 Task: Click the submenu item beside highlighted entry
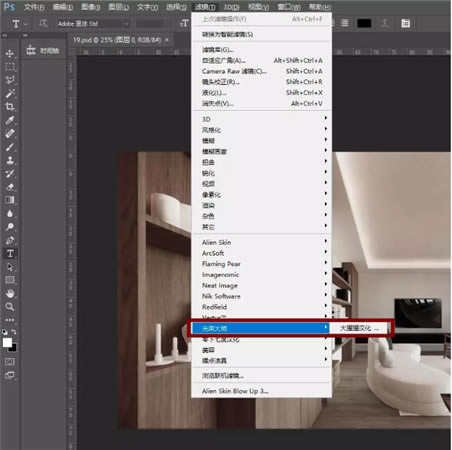click(x=359, y=328)
